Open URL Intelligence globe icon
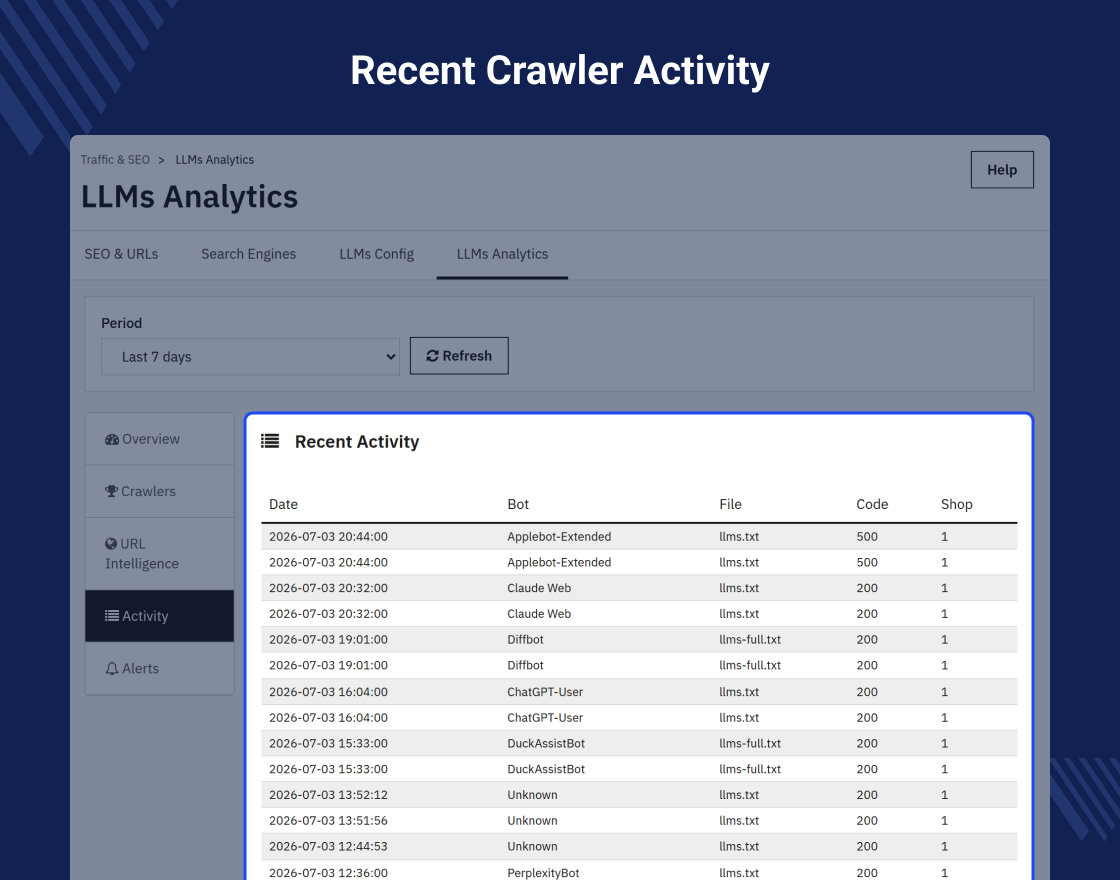Screen dimensions: 1120x880 click(x=111, y=544)
